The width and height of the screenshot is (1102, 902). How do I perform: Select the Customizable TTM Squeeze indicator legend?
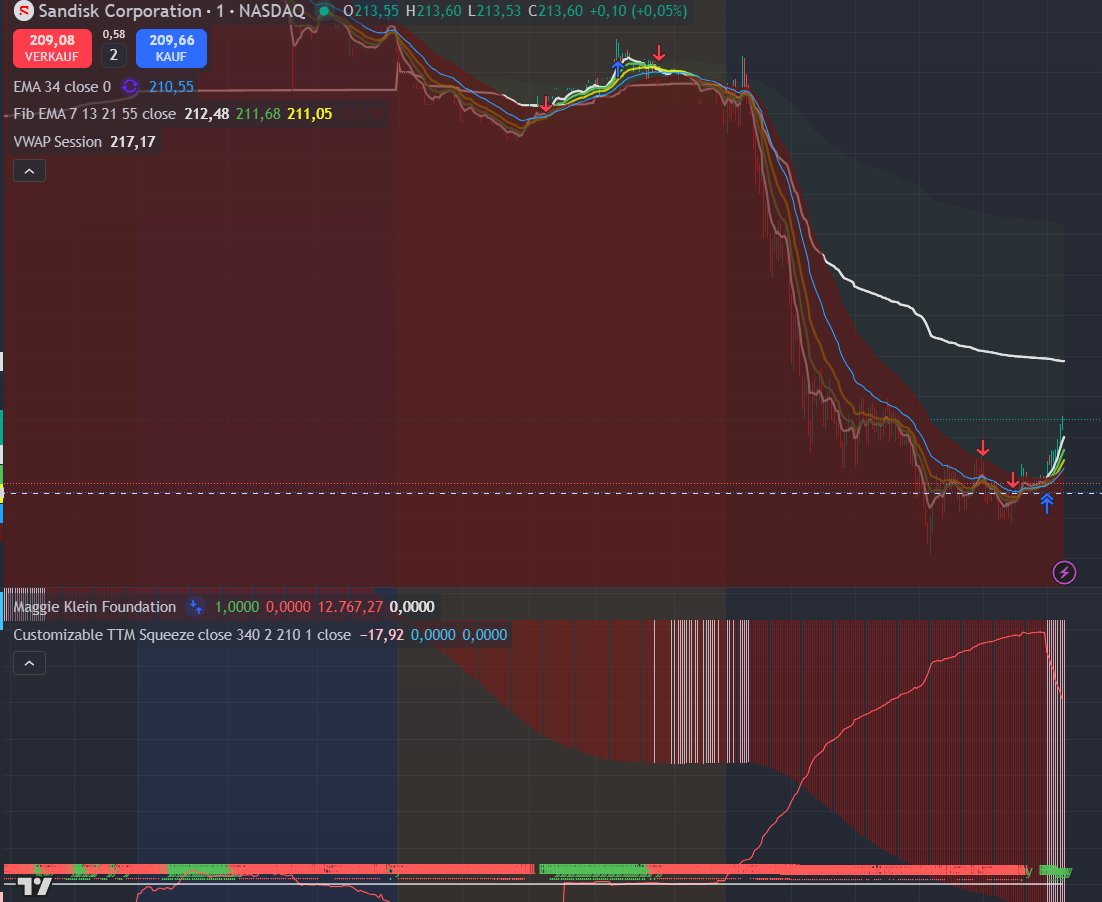[x=182, y=635]
